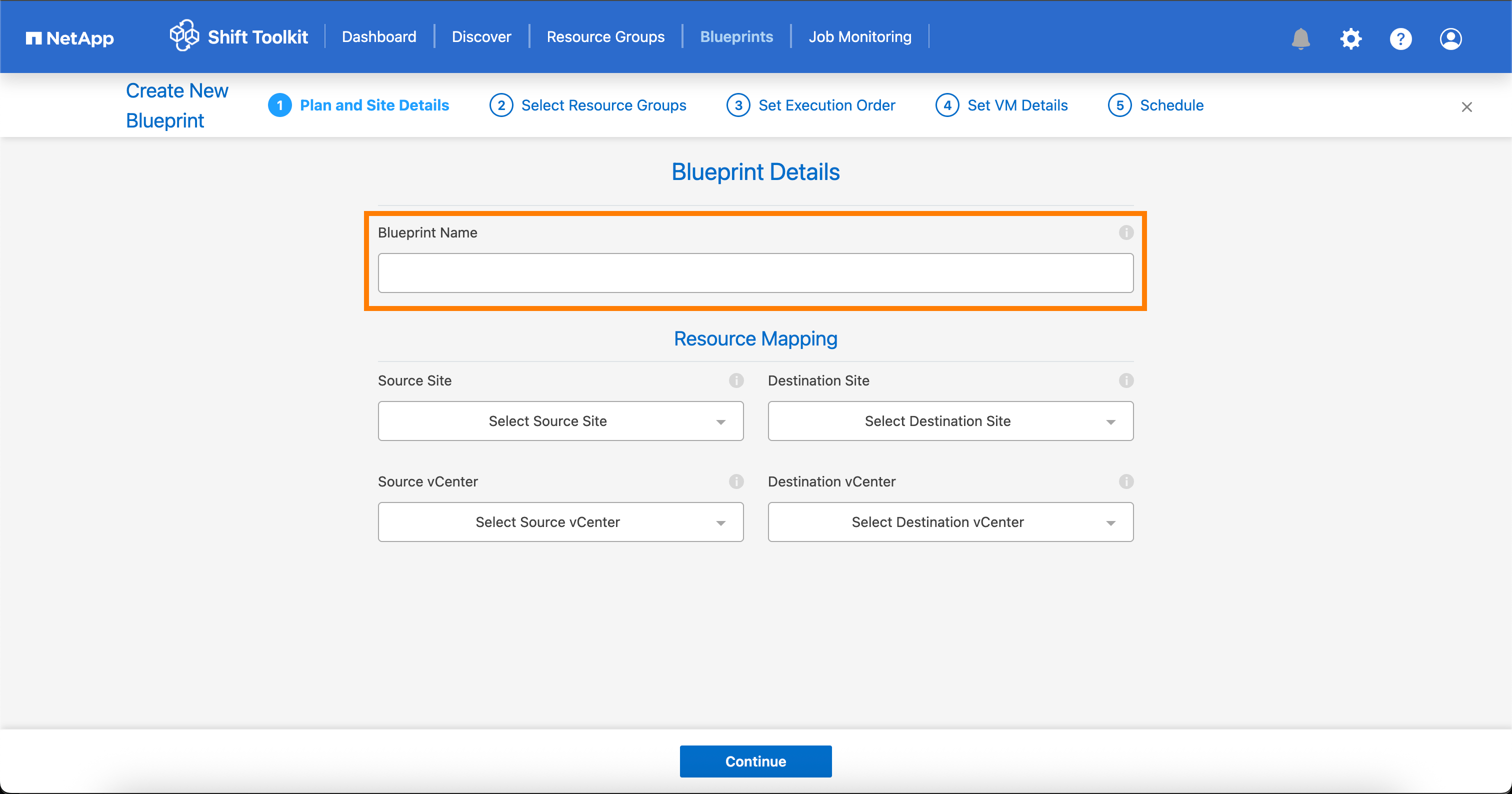Screen dimensions: 1512x794
Task: Open the Select Source Site dropdown
Action: point(560,421)
